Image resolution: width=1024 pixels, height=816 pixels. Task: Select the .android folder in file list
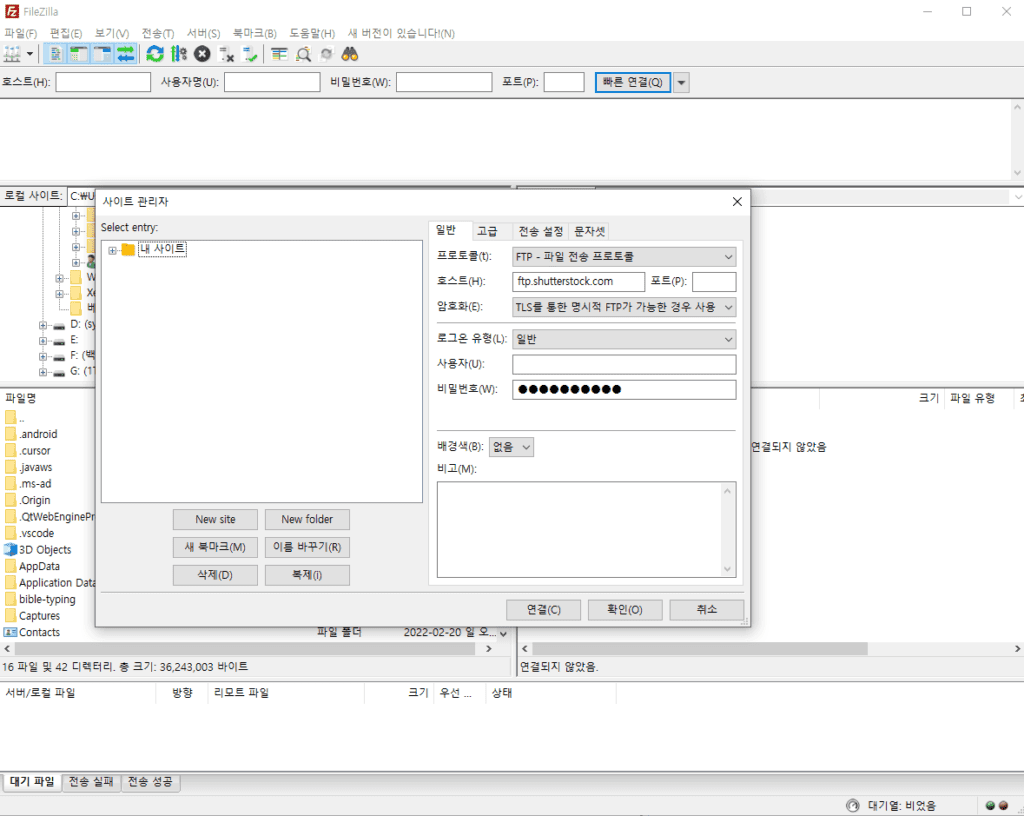point(38,434)
